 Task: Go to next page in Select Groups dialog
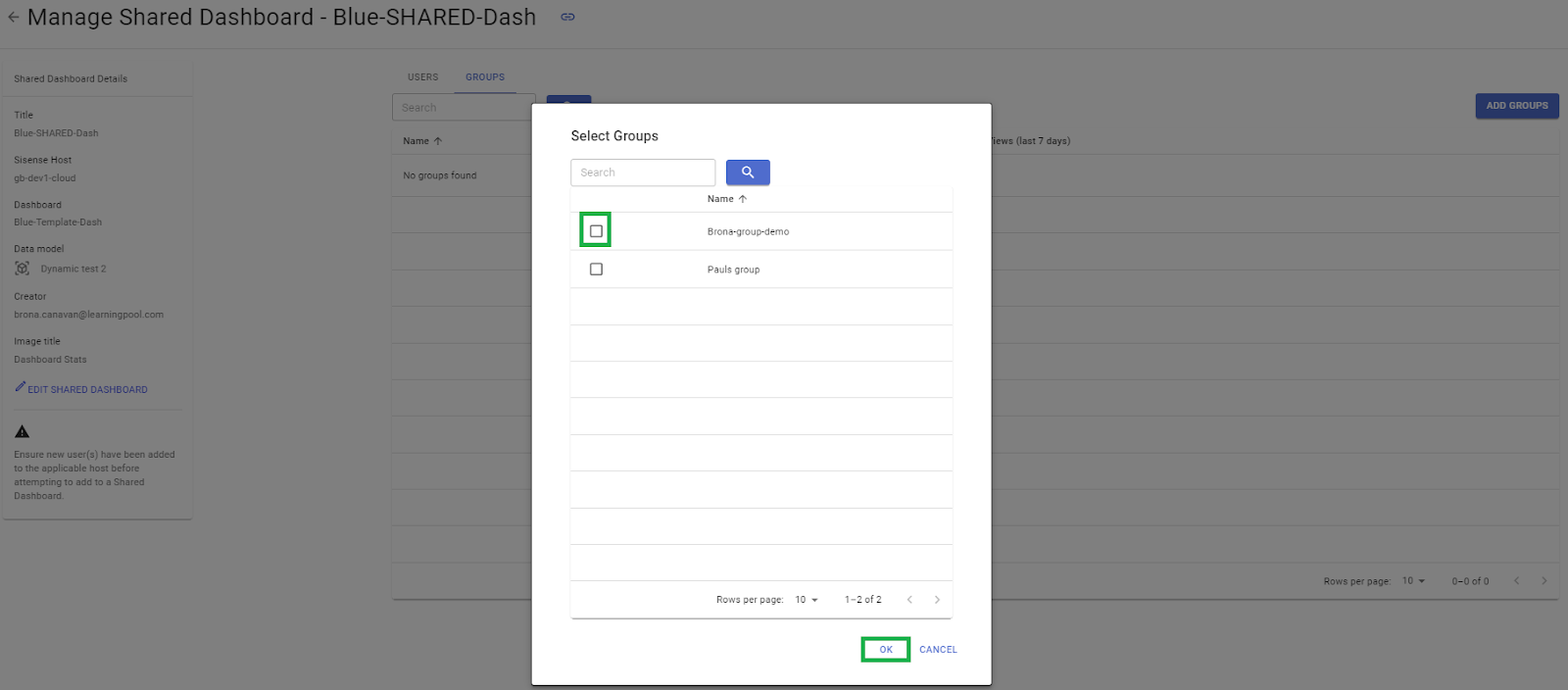coord(937,600)
